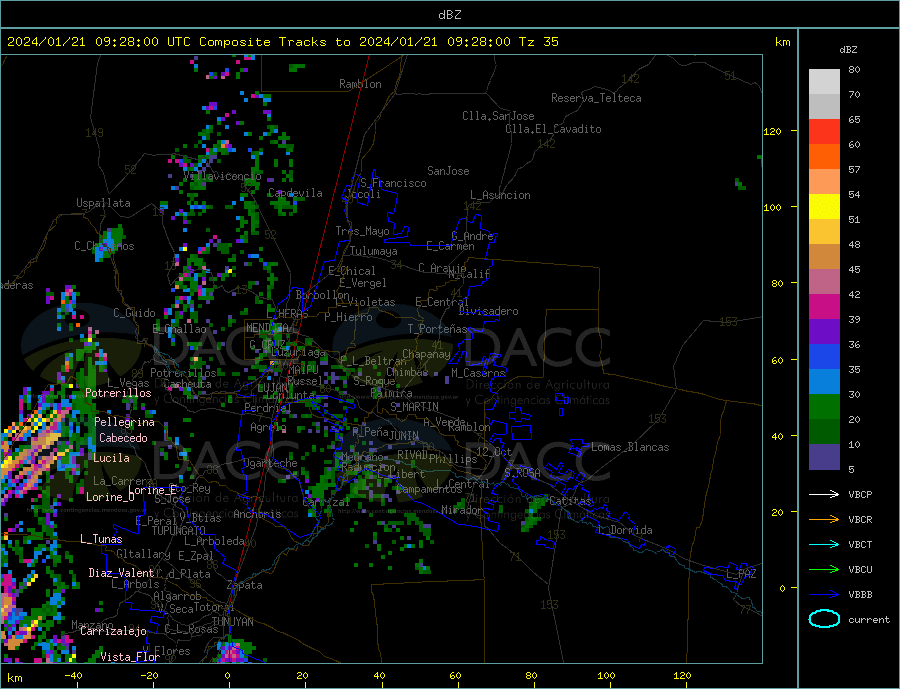Click the 'Cabecedo' map label
This screenshot has width=900, height=689.
123,438
